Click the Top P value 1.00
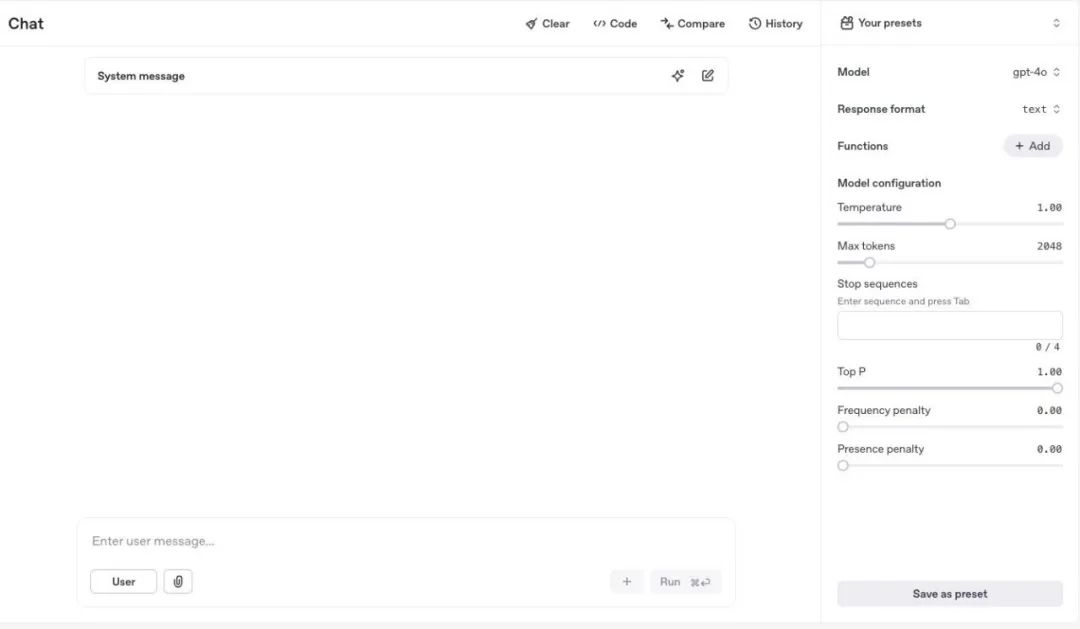 [x=1049, y=371]
